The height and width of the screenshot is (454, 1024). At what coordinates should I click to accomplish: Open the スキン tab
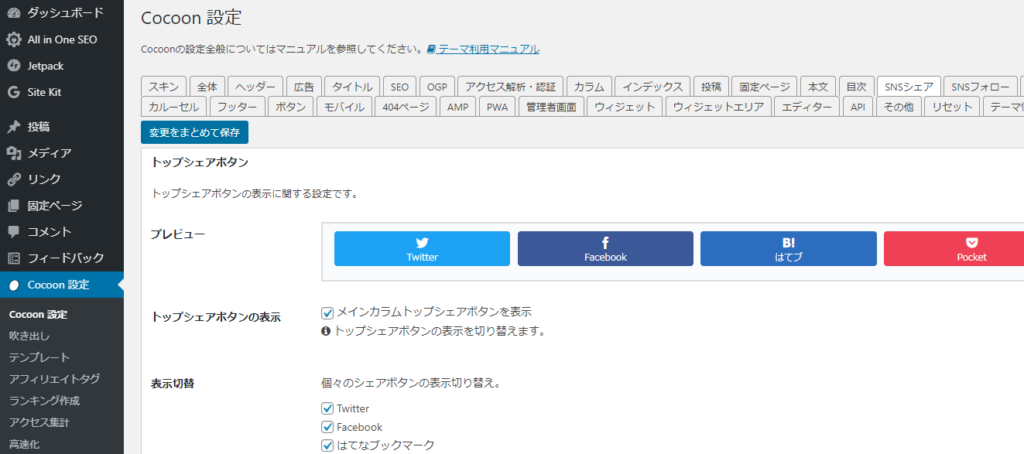(x=164, y=86)
